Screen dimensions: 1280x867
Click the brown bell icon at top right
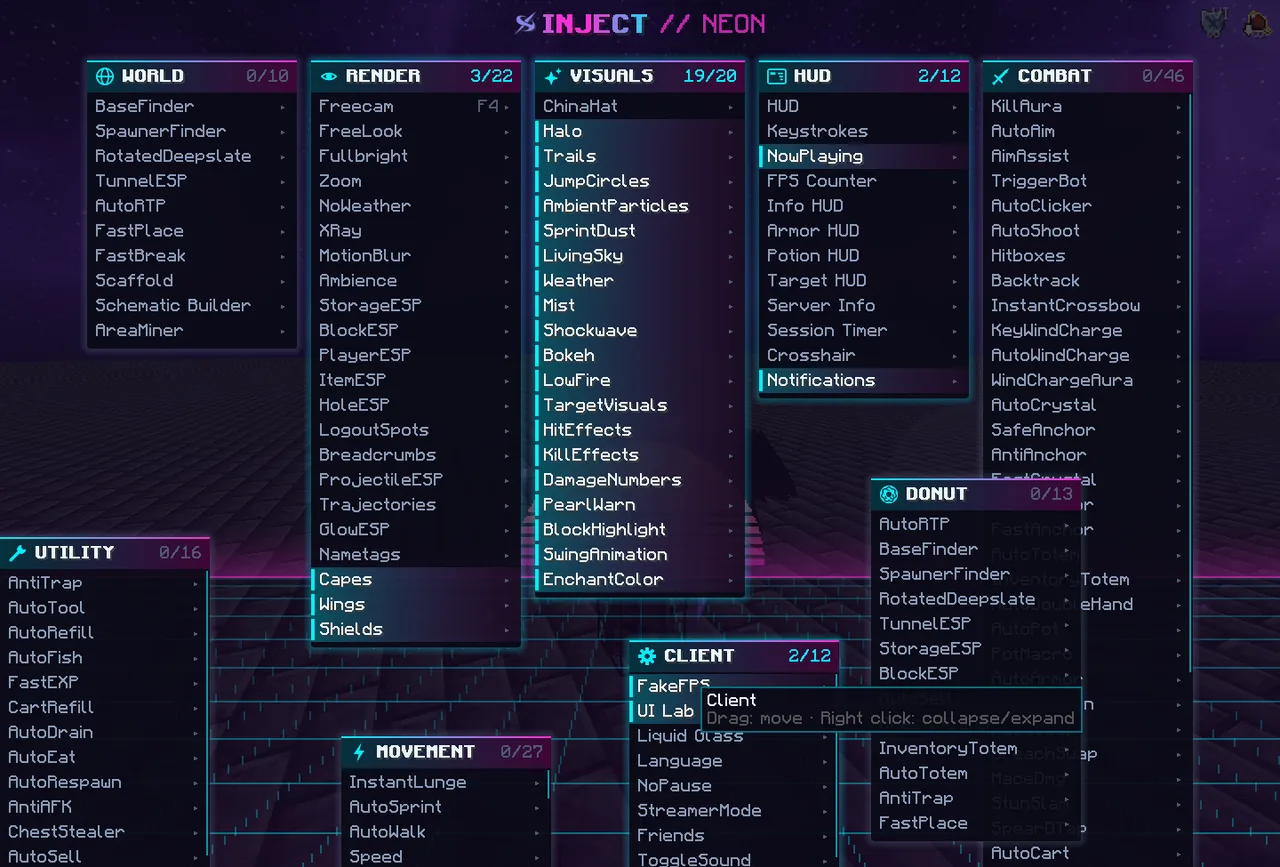point(1257,23)
